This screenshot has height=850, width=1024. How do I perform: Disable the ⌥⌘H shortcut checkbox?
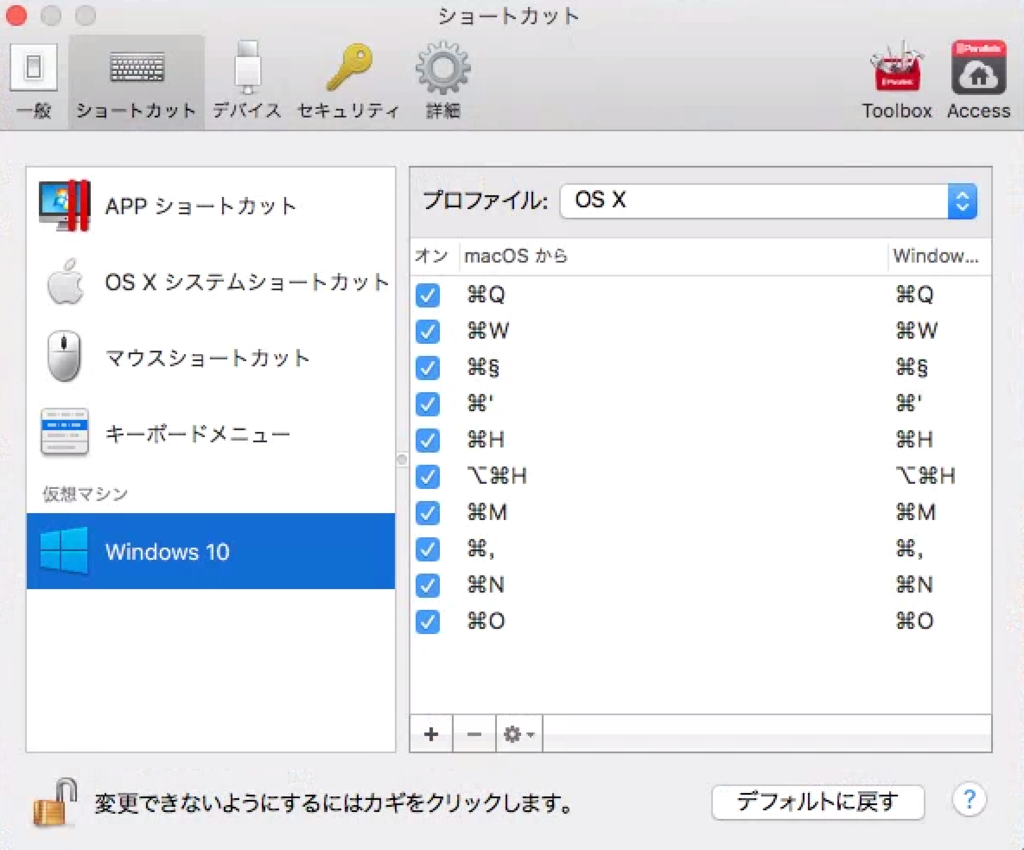428,476
